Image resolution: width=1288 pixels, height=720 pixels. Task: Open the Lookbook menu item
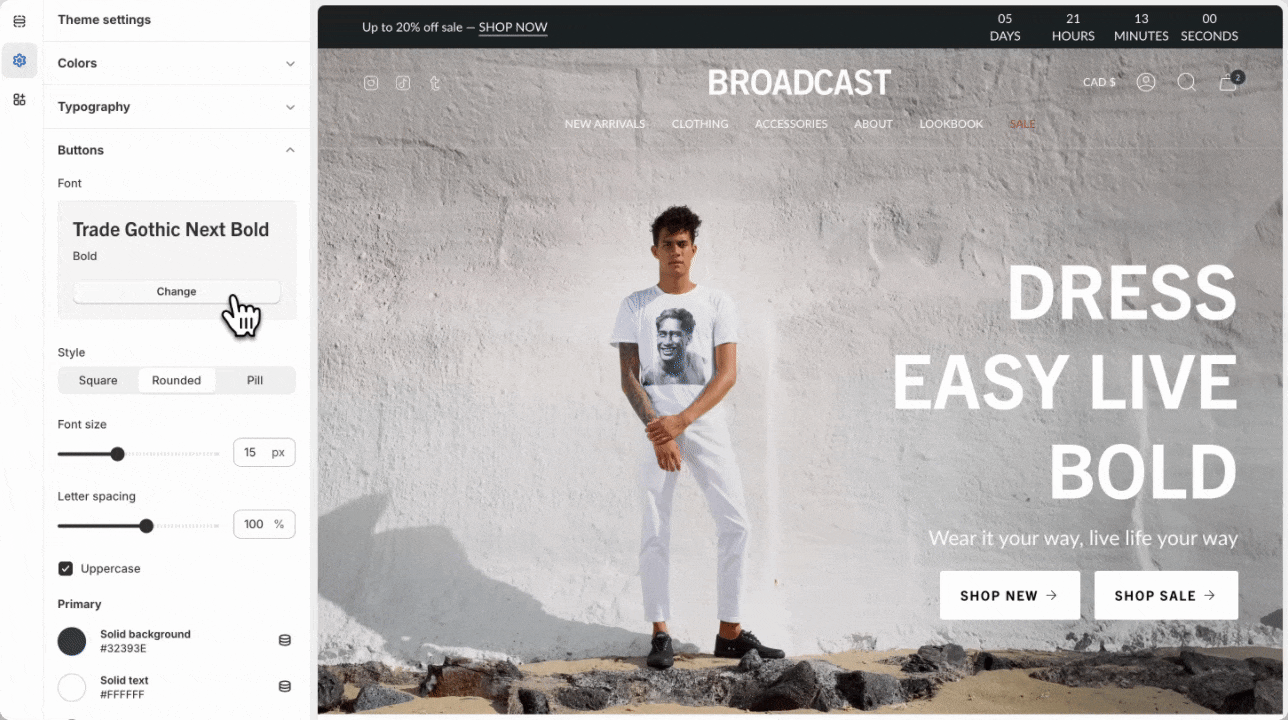[x=951, y=124]
